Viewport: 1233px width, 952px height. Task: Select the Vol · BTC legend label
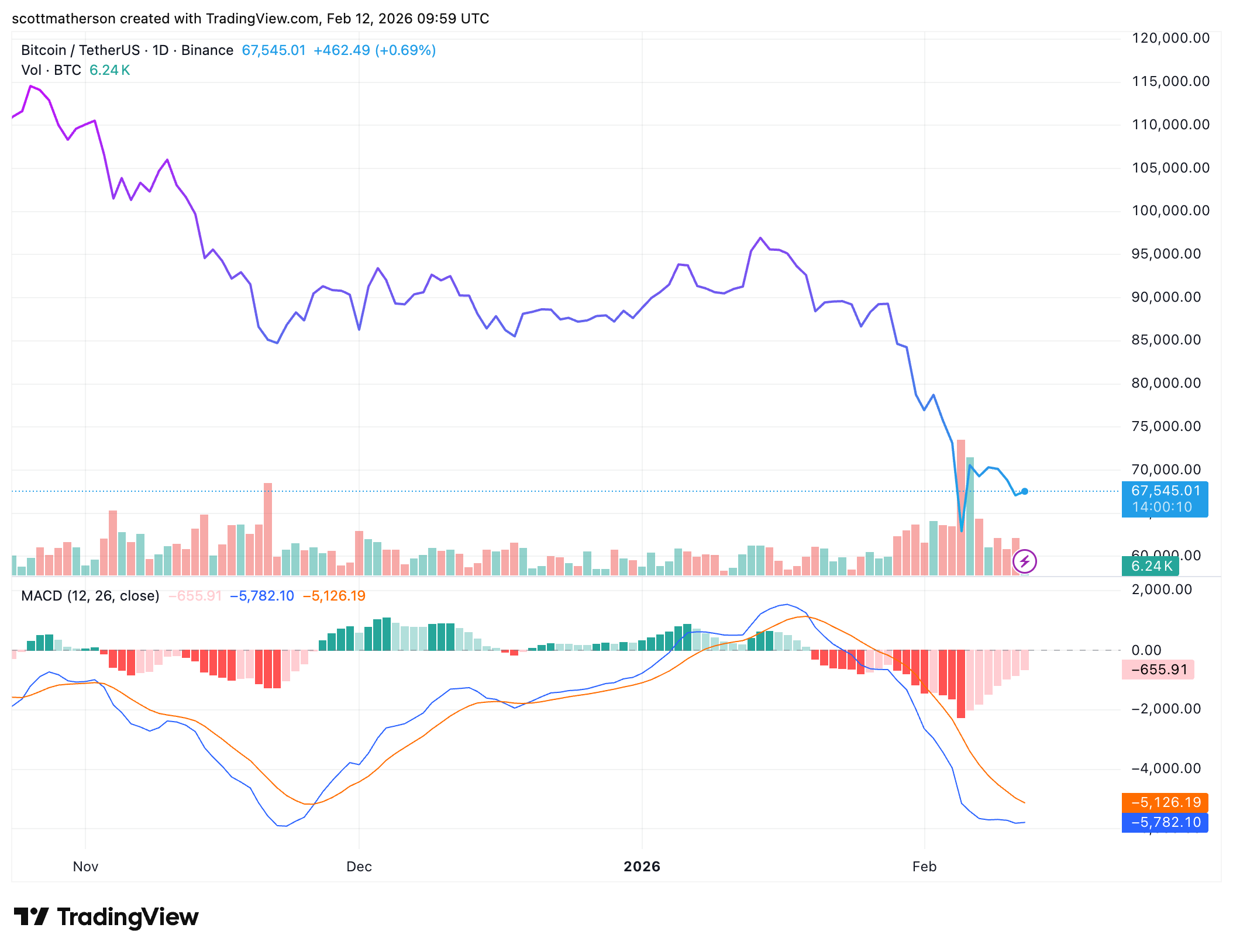coord(51,70)
